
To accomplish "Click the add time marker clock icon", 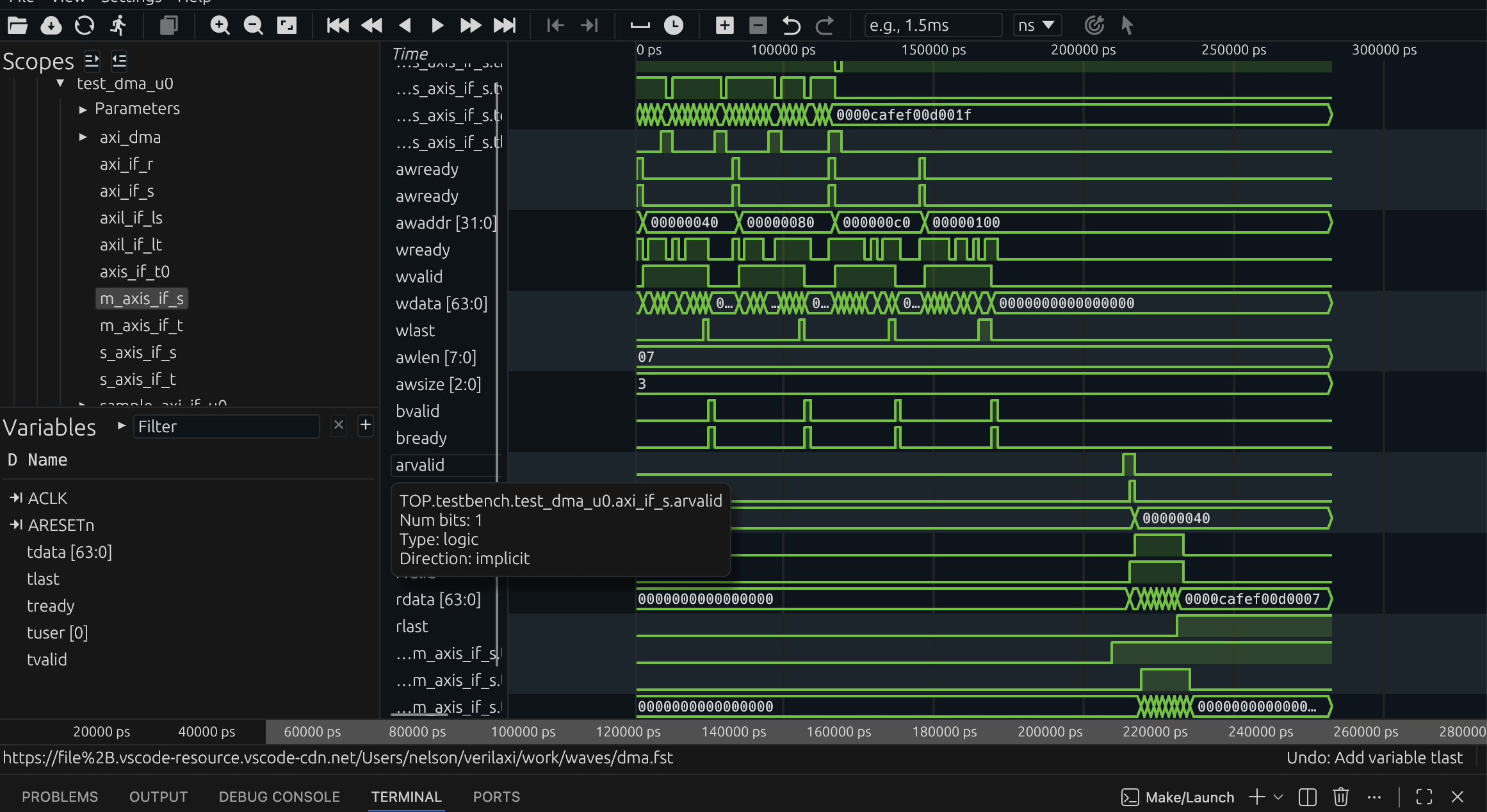I will 673,26.
